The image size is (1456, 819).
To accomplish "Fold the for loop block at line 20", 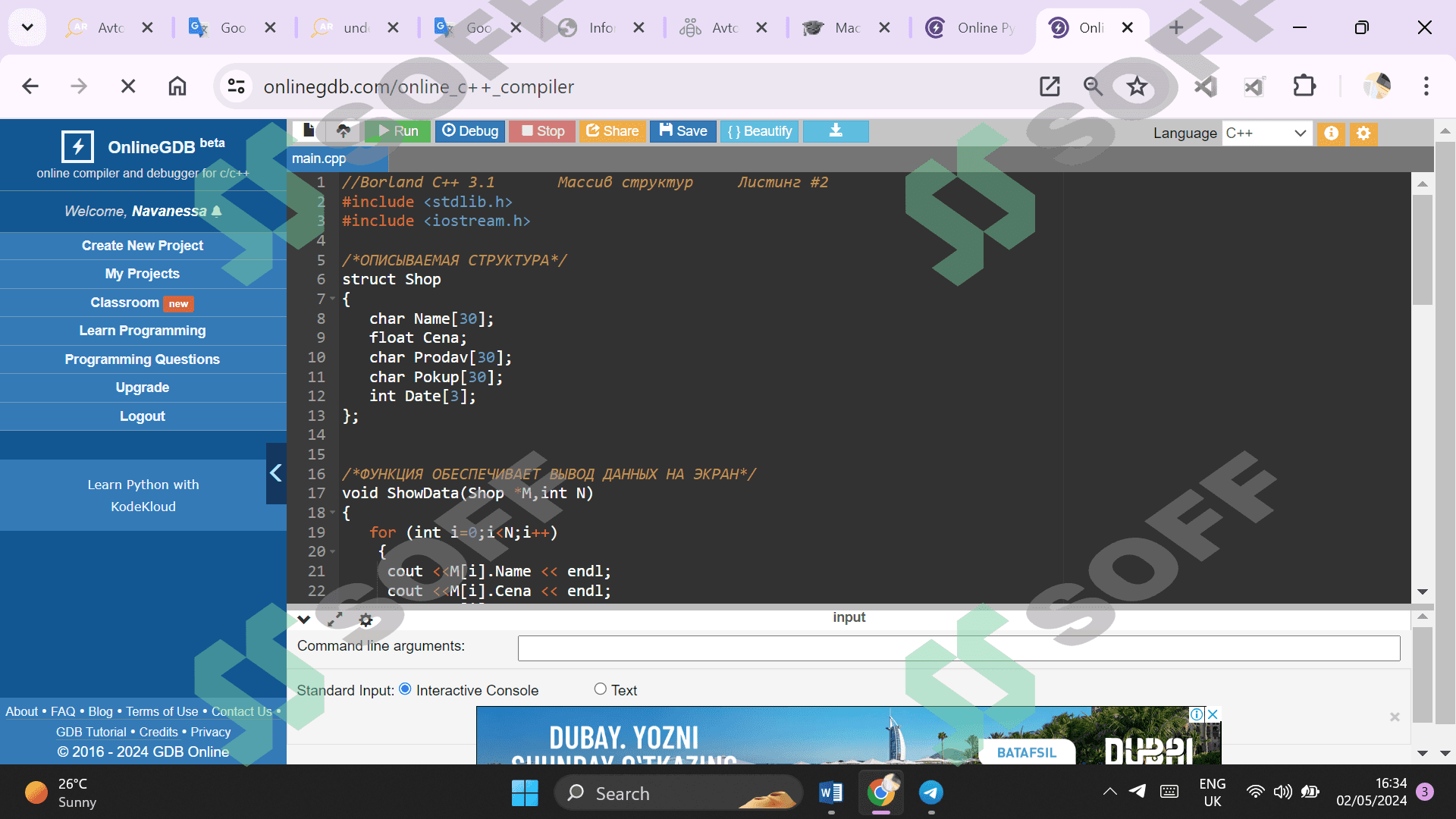I will tap(332, 552).
